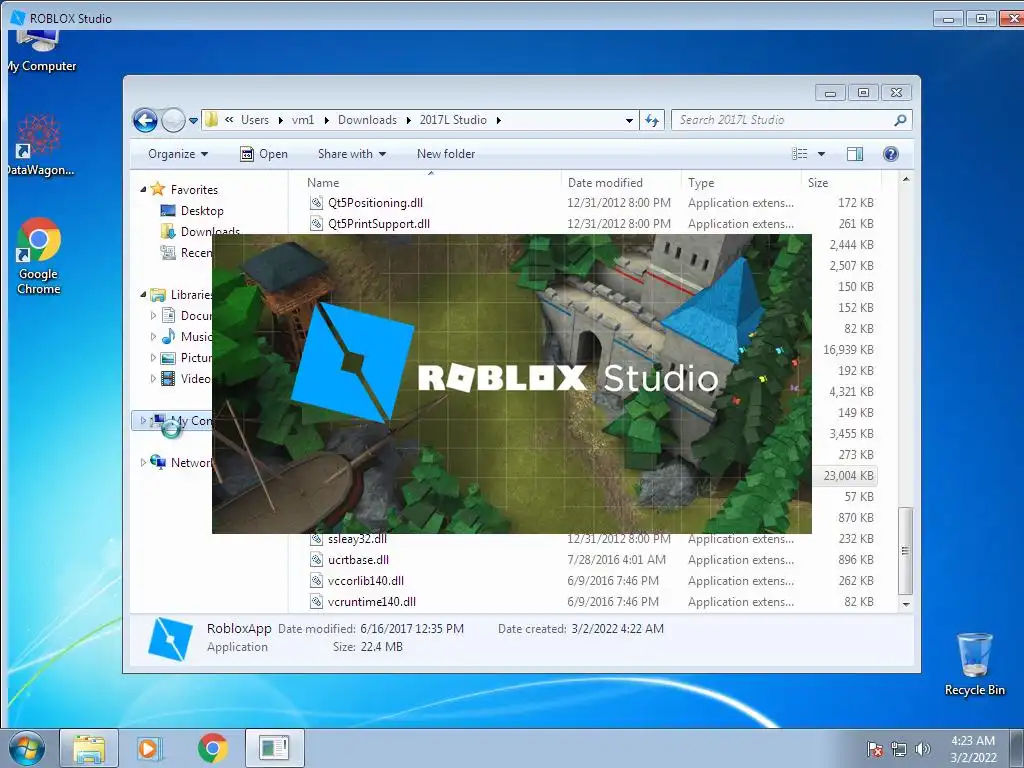Open Windows Media Player from taskbar

(149, 748)
